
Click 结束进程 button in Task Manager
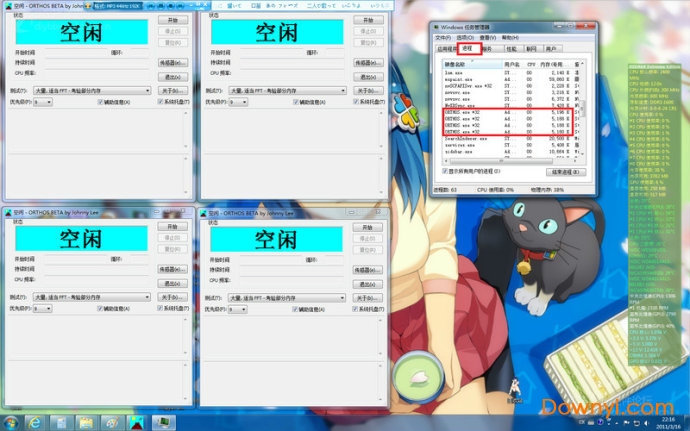click(566, 171)
